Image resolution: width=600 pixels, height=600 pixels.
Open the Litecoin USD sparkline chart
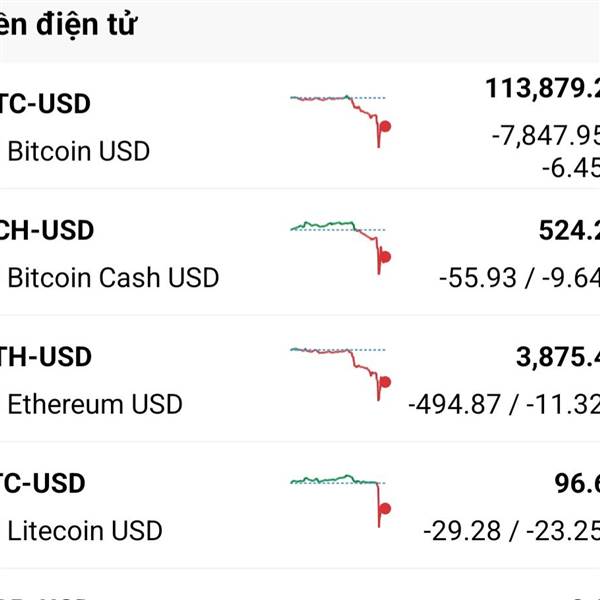pos(341,497)
